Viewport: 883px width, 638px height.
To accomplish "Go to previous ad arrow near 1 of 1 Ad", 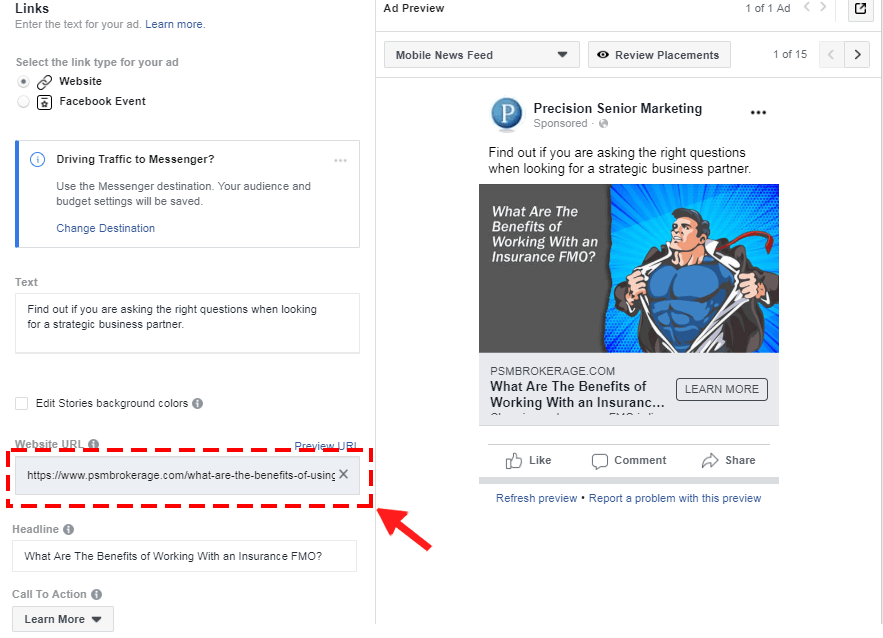I will [807, 7].
